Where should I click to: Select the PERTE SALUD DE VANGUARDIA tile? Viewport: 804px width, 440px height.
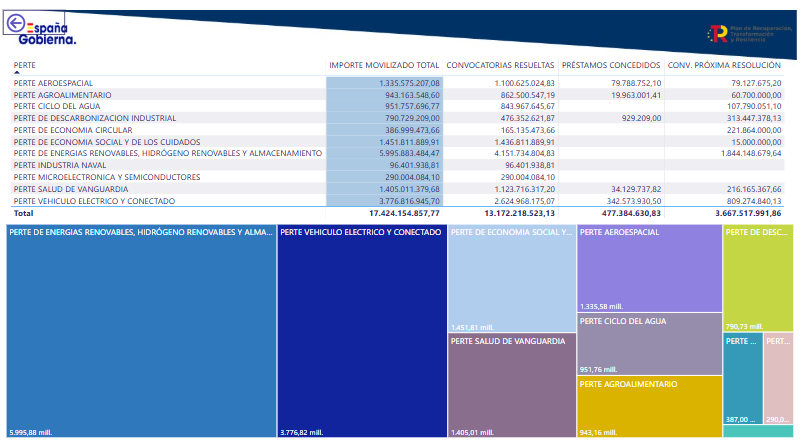(x=512, y=386)
